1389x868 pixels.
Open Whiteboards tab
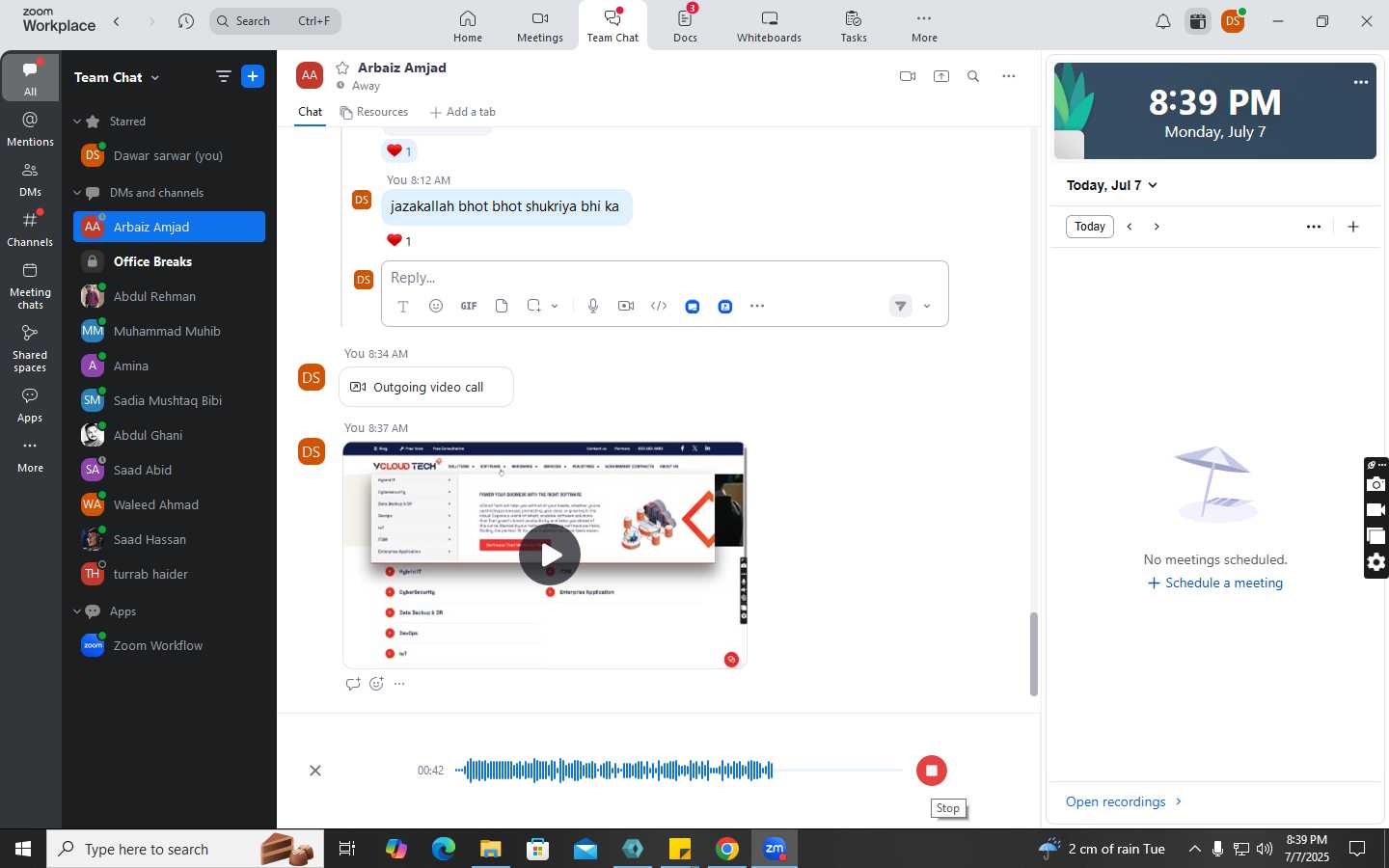click(769, 26)
